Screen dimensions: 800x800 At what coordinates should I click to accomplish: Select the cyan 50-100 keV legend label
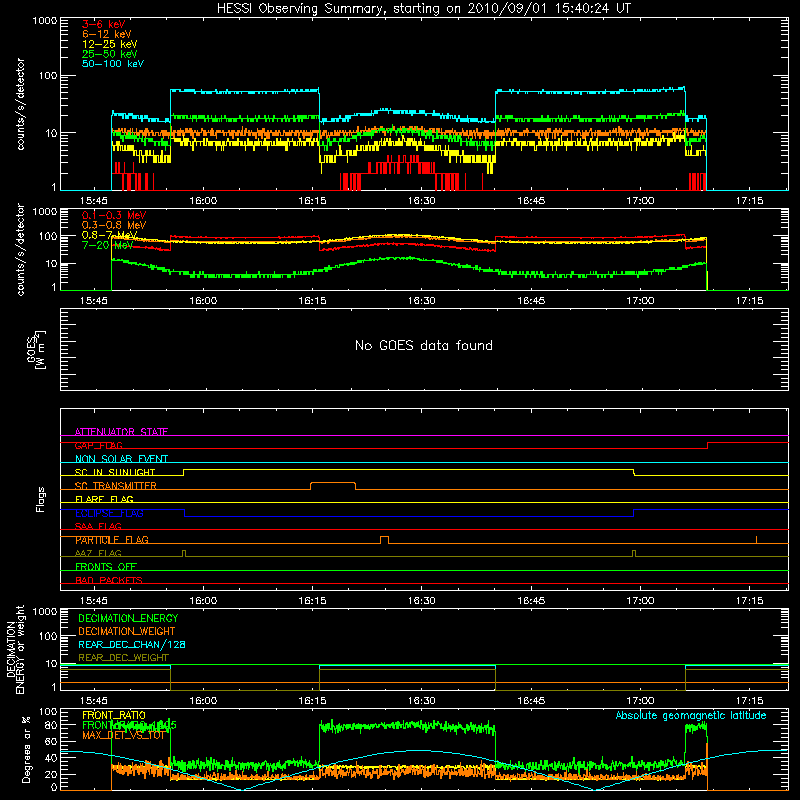coord(113,64)
